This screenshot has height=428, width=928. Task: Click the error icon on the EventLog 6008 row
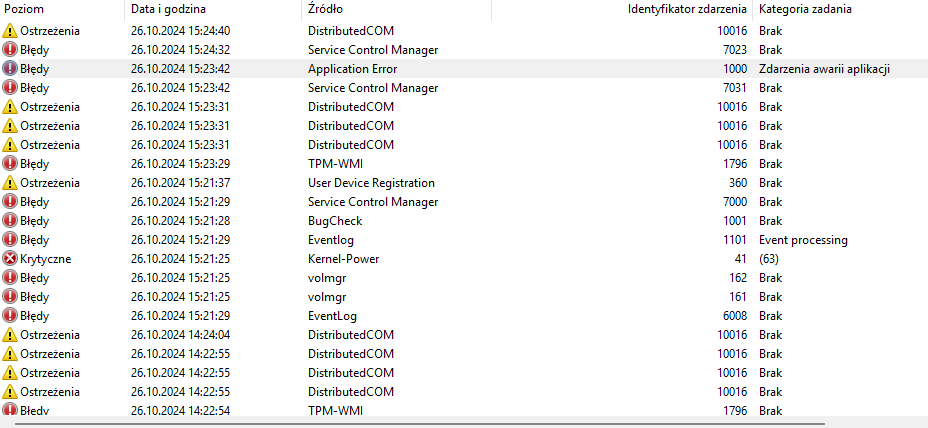tap(10, 316)
